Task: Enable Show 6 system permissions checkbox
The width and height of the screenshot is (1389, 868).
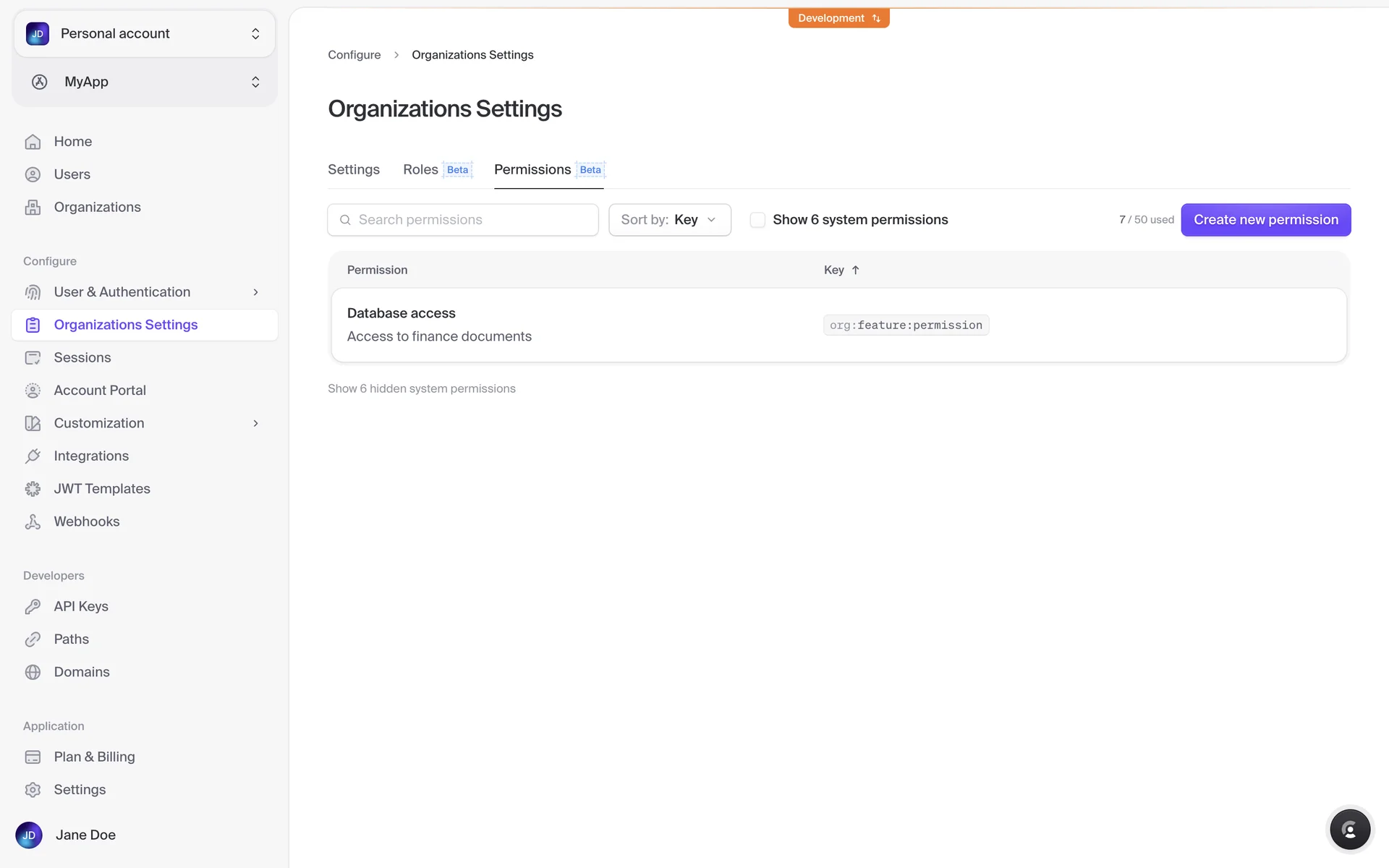Action: coord(757,220)
